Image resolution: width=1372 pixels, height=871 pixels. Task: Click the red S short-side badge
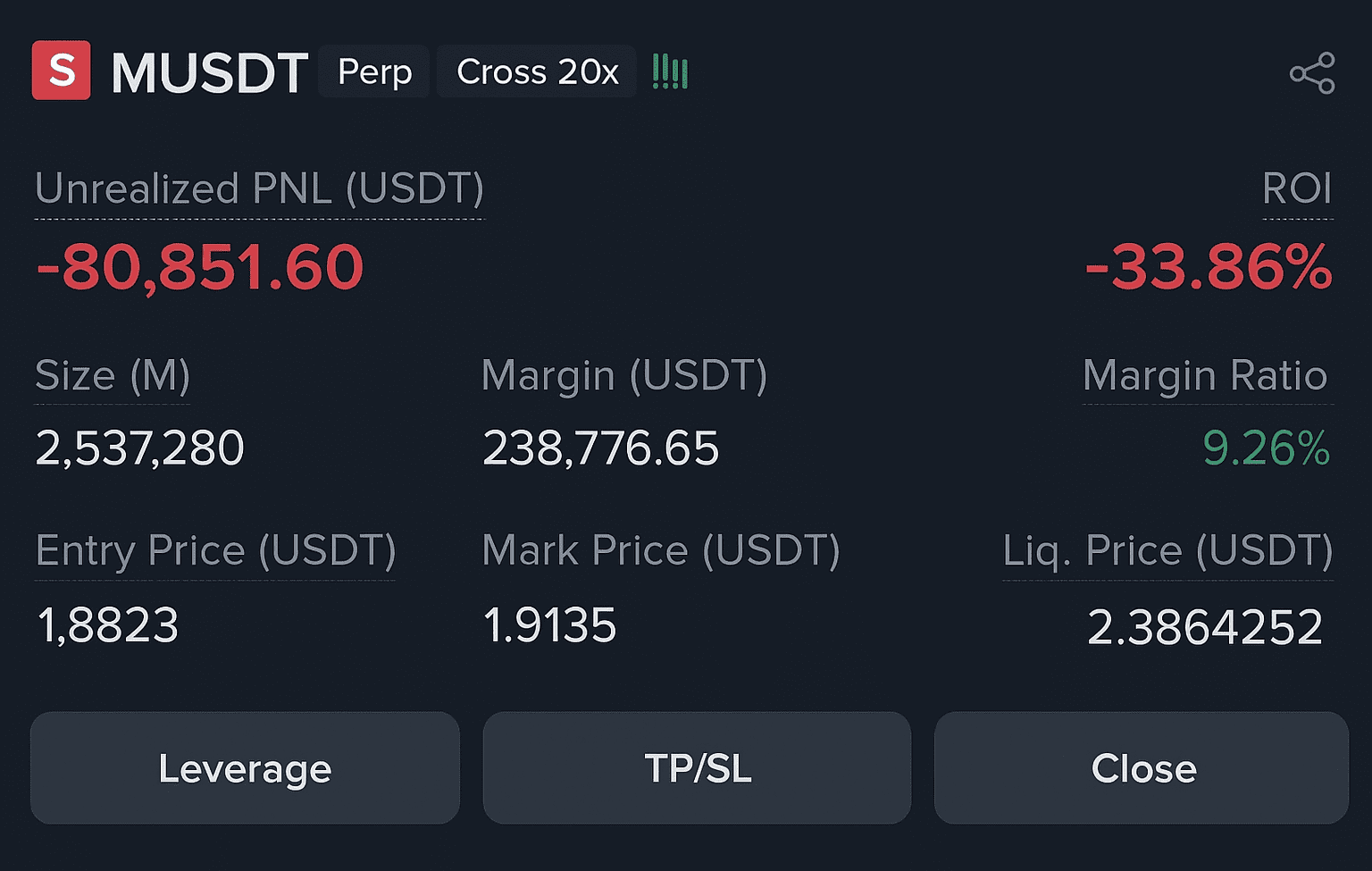(x=62, y=70)
